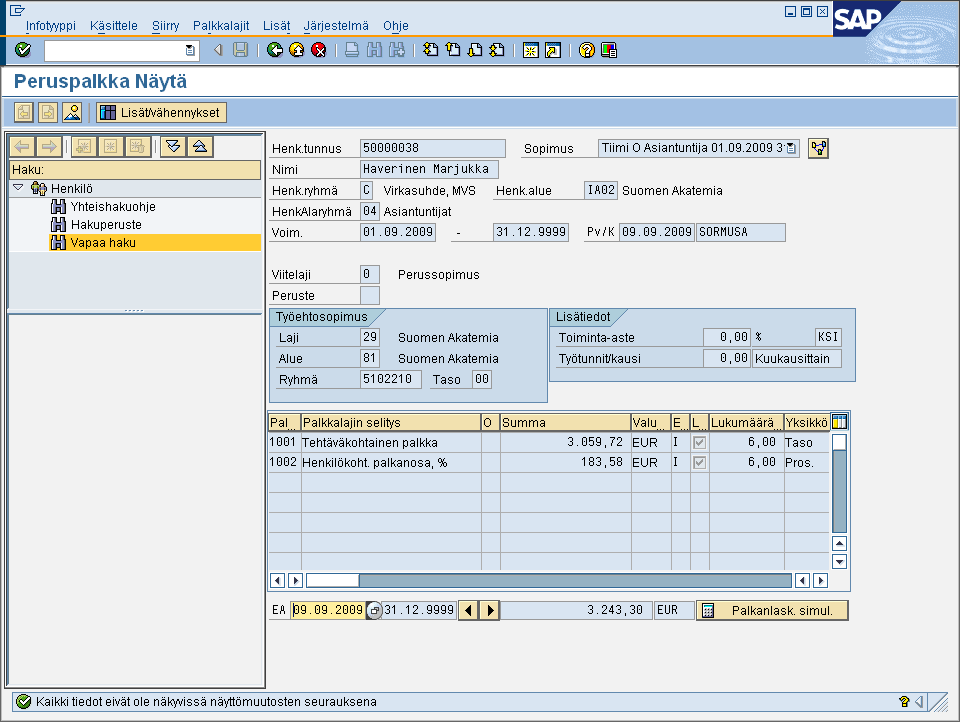Click the Collapse all nodes icon
Image resolution: width=960 pixels, height=722 pixels.
coord(200,146)
